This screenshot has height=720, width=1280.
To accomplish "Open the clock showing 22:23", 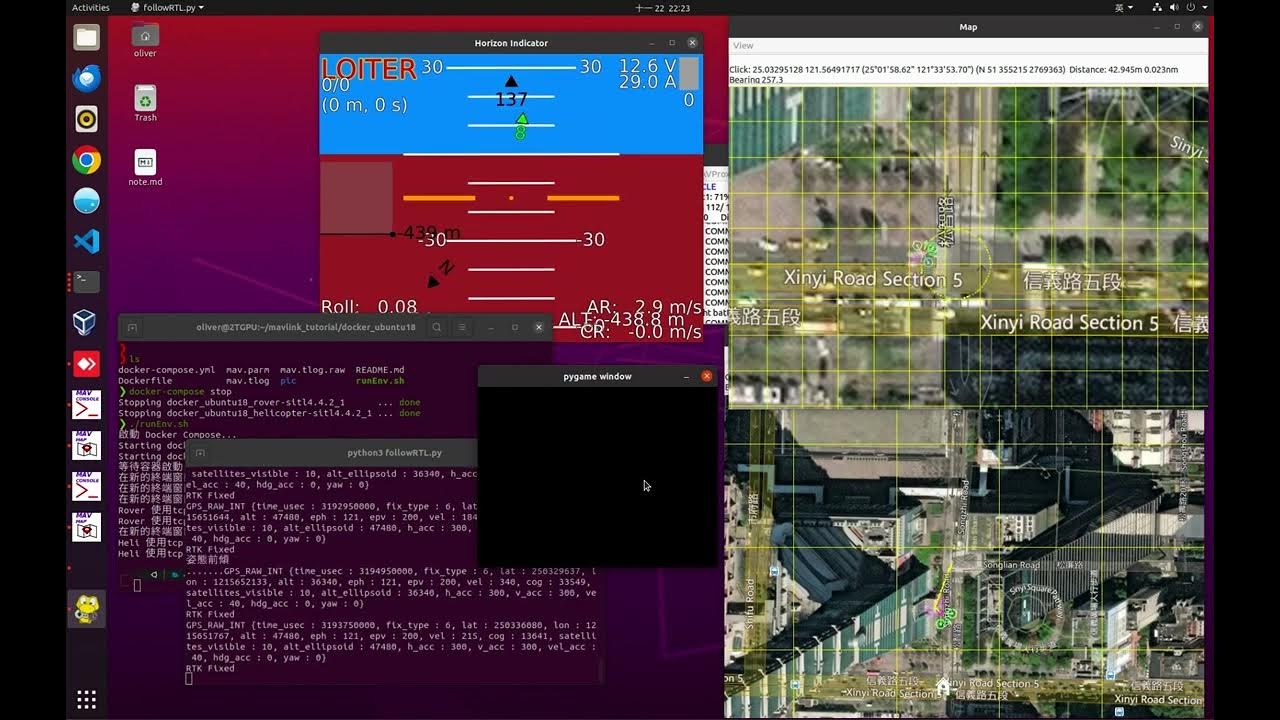I will (x=663, y=7).
